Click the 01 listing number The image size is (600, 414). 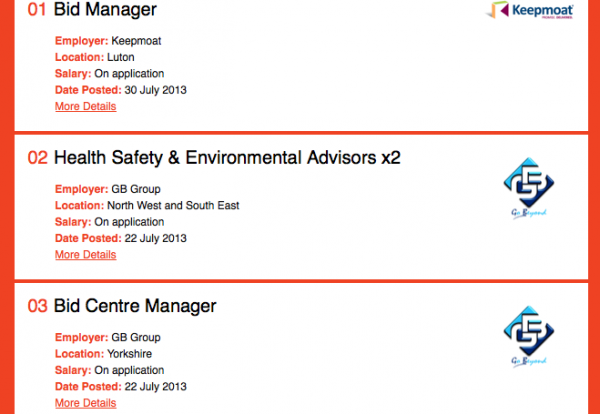click(37, 10)
